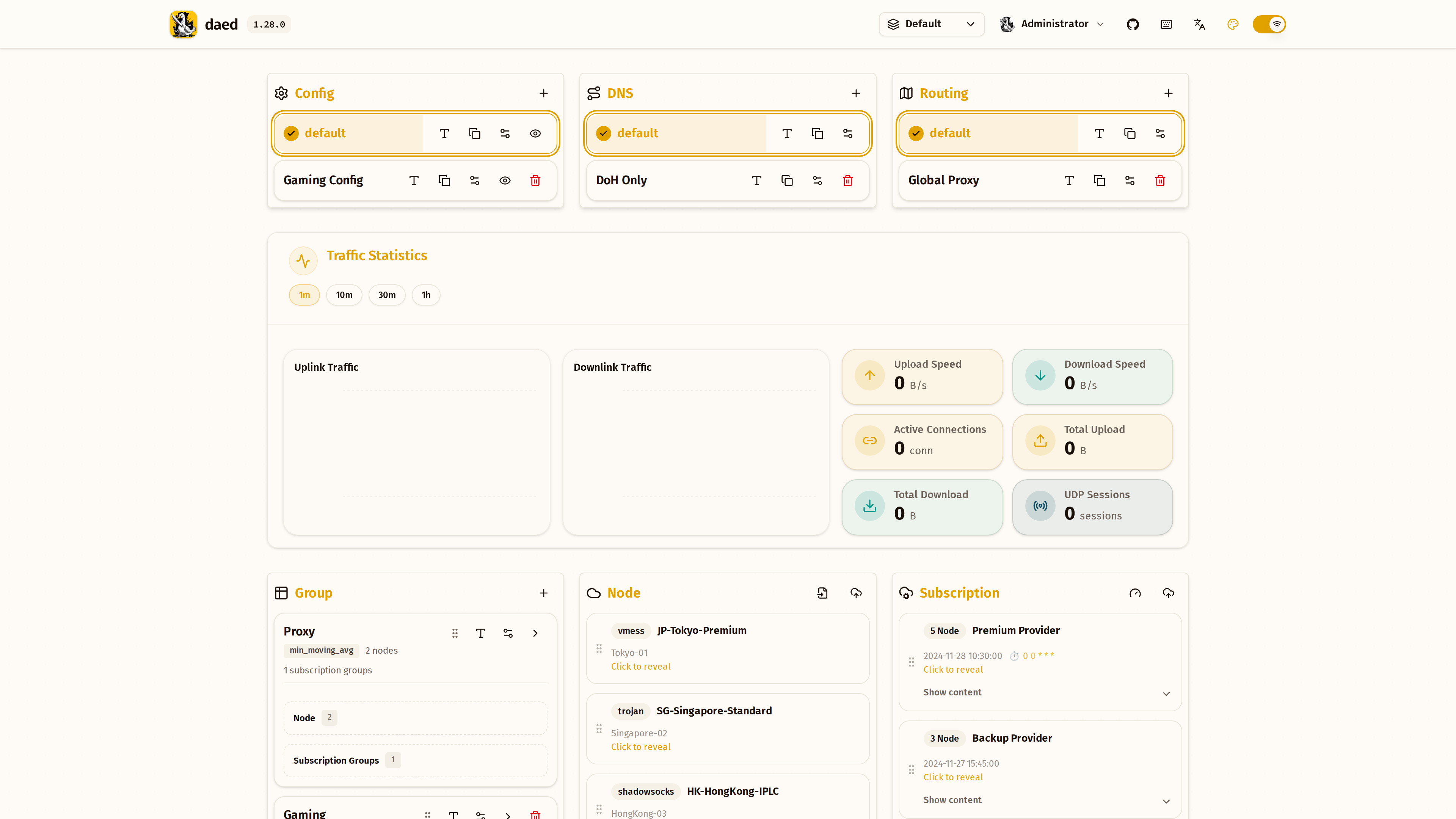1456x819 pixels.
Task: Toggle the proxy running switch in header
Action: point(1269,24)
